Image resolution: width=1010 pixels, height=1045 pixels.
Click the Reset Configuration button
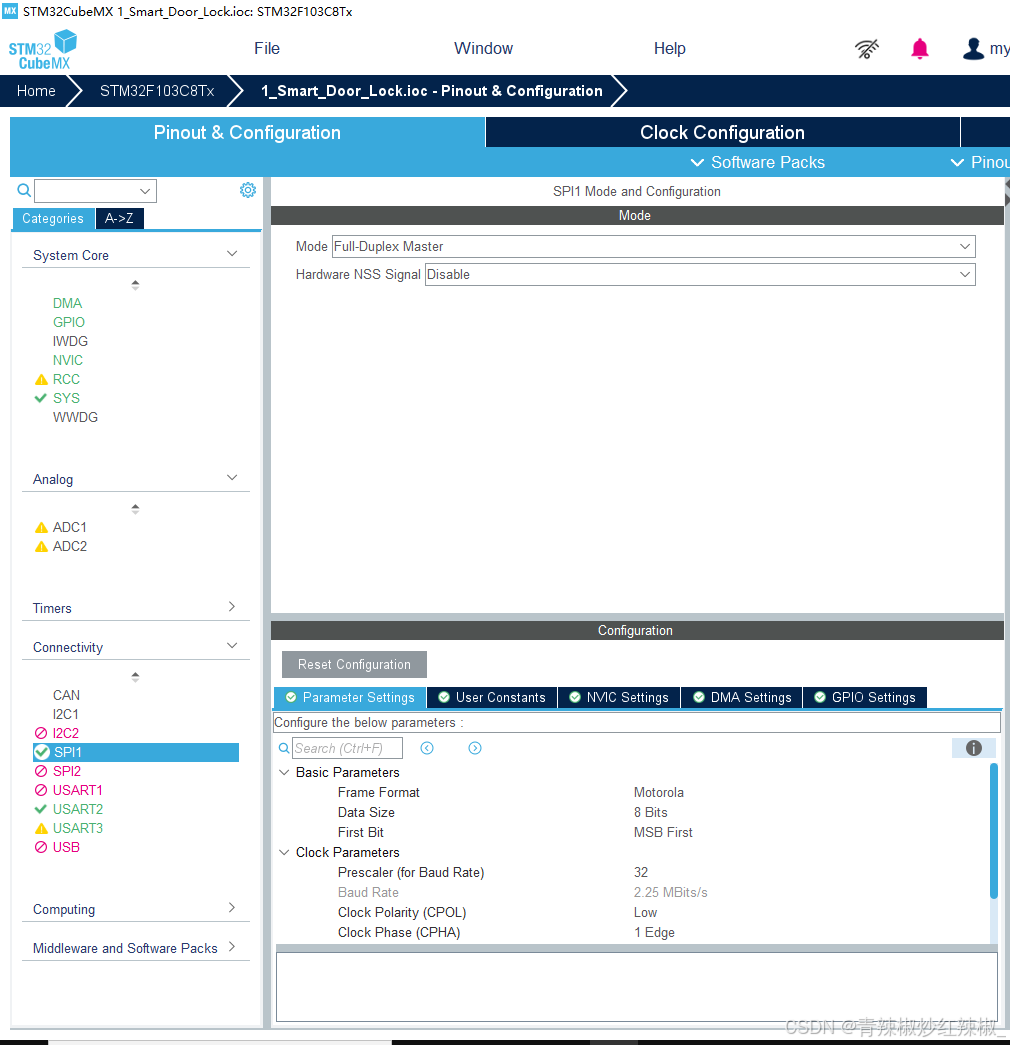[x=354, y=664]
